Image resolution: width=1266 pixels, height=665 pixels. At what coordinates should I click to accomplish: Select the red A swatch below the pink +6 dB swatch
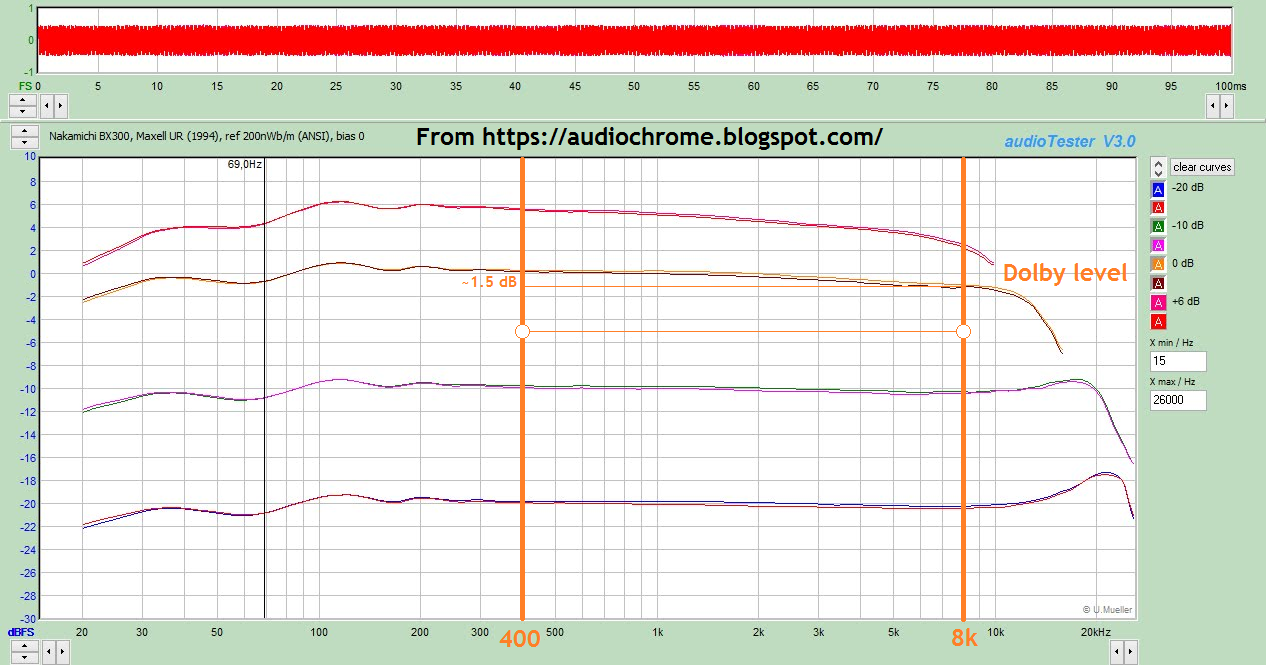coord(1158,321)
